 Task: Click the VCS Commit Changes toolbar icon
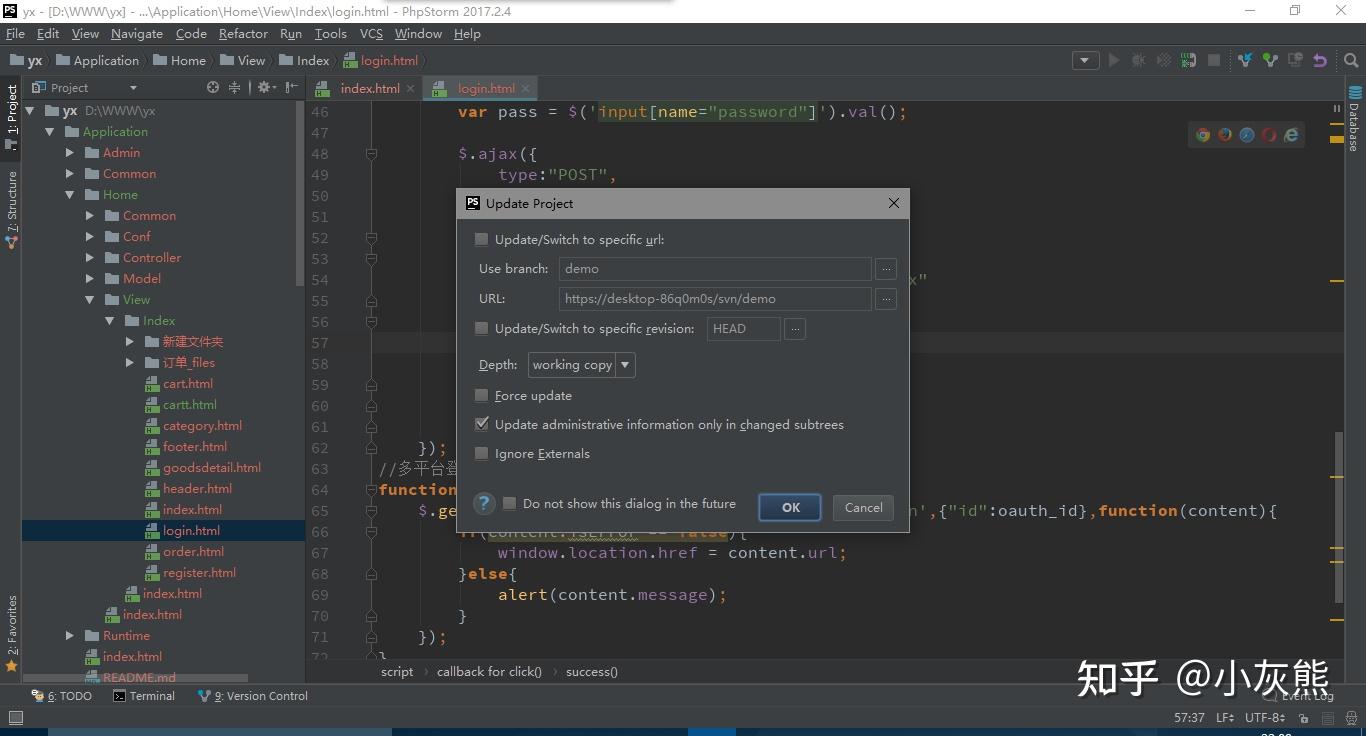pos(1270,60)
